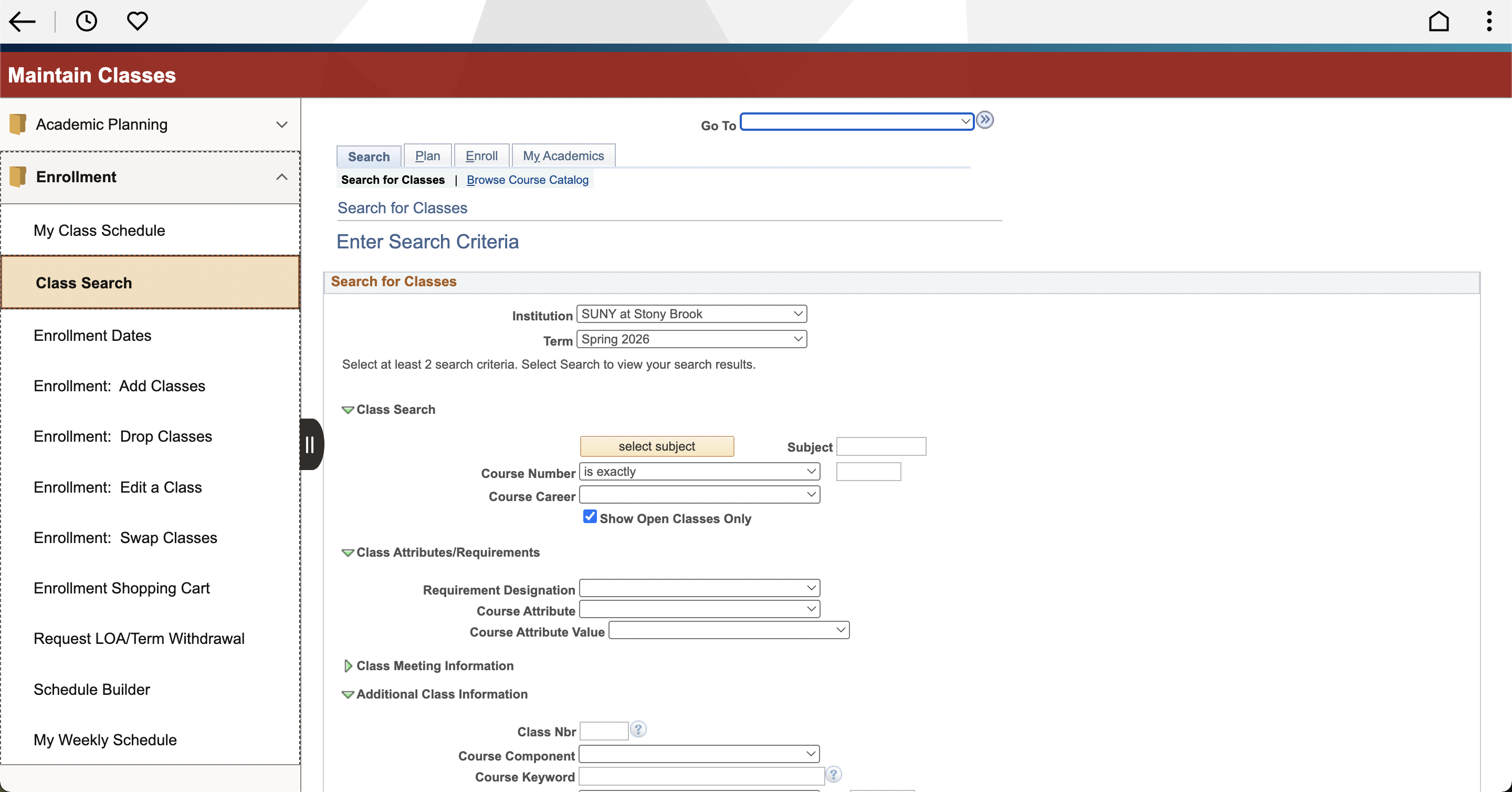The image size is (1512, 792).
Task: Open Enrollment Shopping Cart
Action: click(x=150, y=589)
